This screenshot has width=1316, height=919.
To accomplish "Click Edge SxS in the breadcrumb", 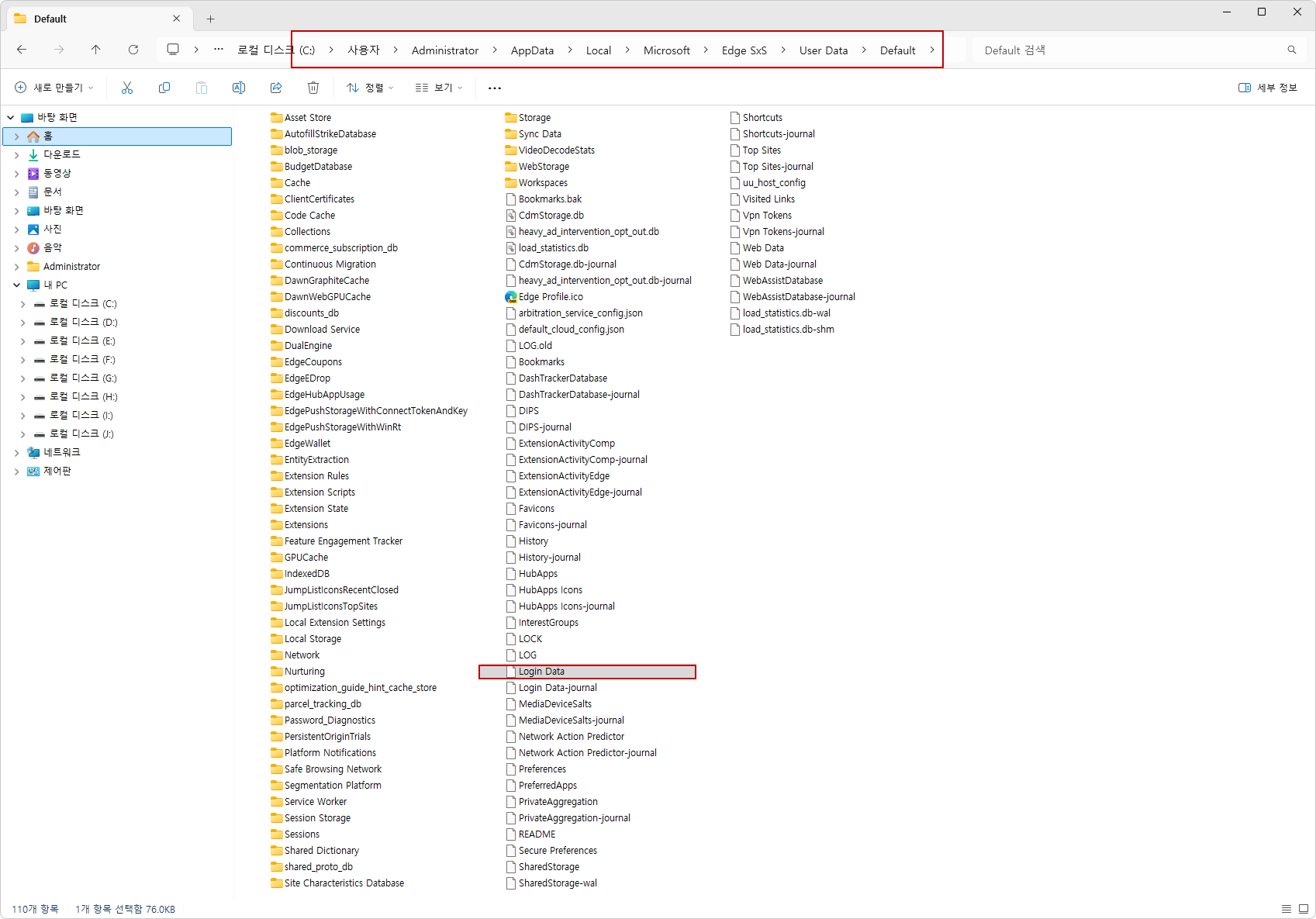I will click(744, 50).
